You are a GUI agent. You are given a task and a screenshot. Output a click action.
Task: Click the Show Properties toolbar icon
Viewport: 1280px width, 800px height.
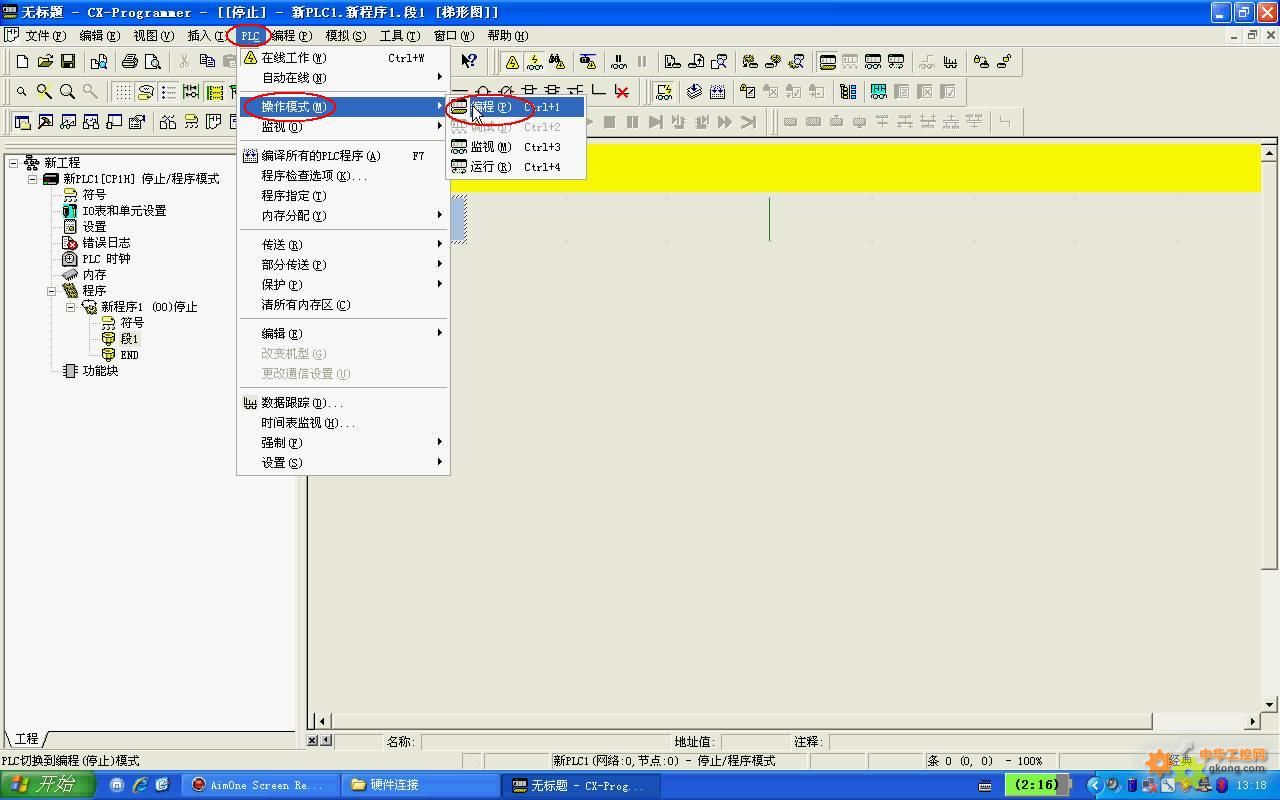[x=137, y=122]
